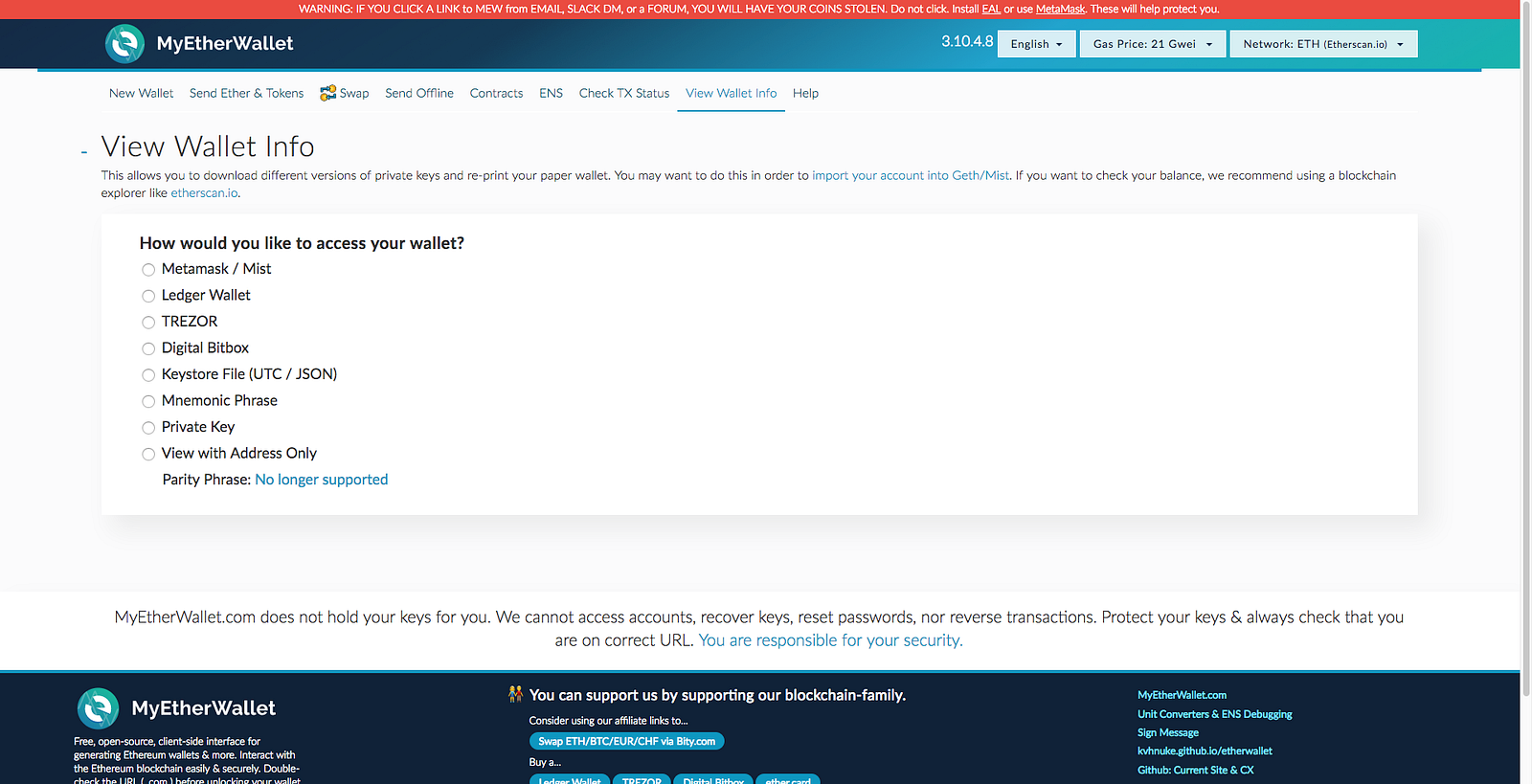The height and width of the screenshot is (784, 1532).
Task: Click the 'supporting our blockchain-family' footer heading
Action: 717,695
